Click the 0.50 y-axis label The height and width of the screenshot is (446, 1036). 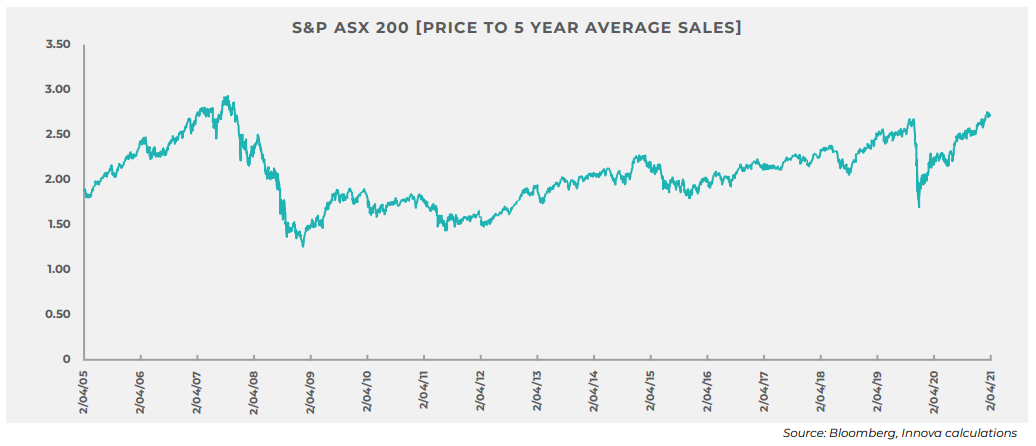[58, 314]
